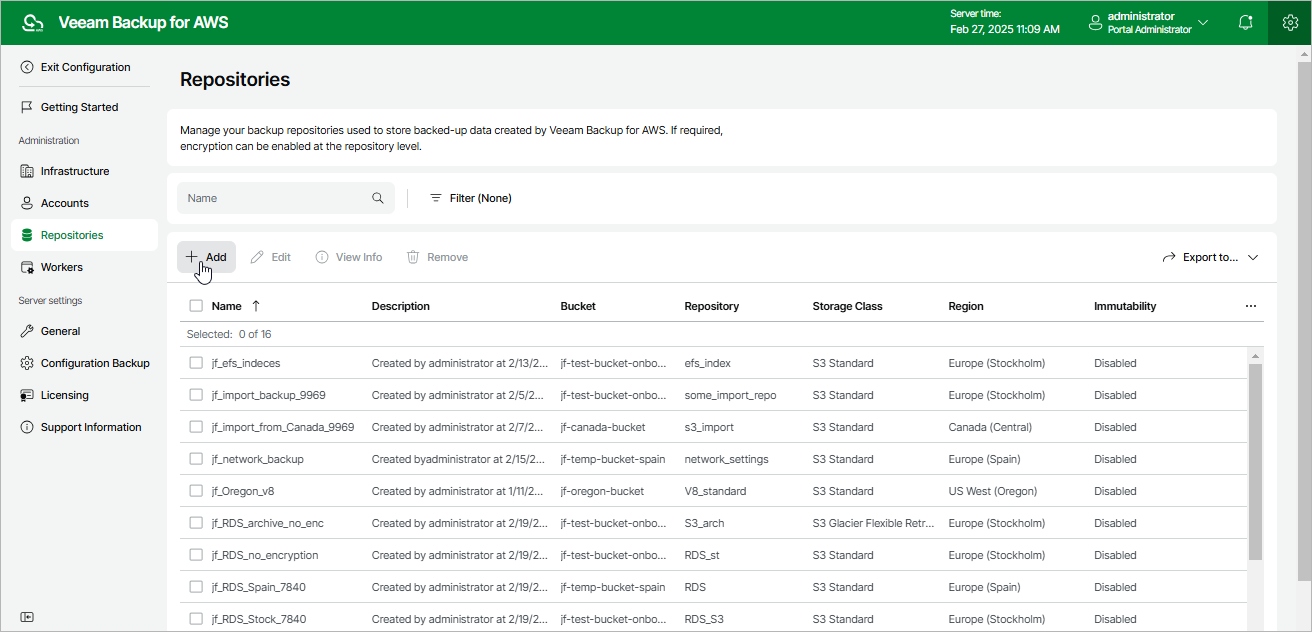Image resolution: width=1312 pixels, height=632 pixels.
Task: Click the Name search input field
Action: (275, 198)
